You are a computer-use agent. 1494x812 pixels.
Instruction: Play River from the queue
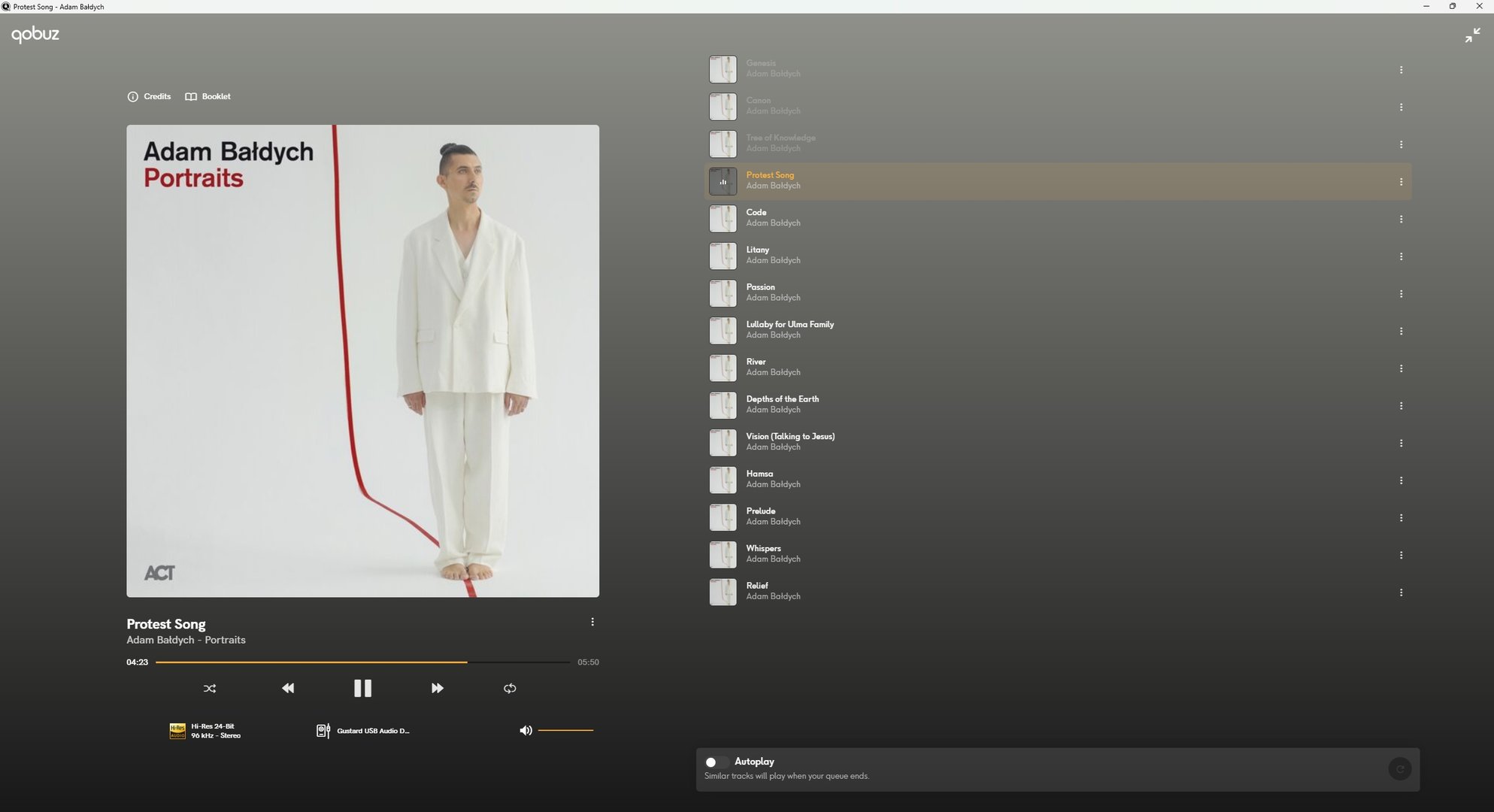(1057, 368)
